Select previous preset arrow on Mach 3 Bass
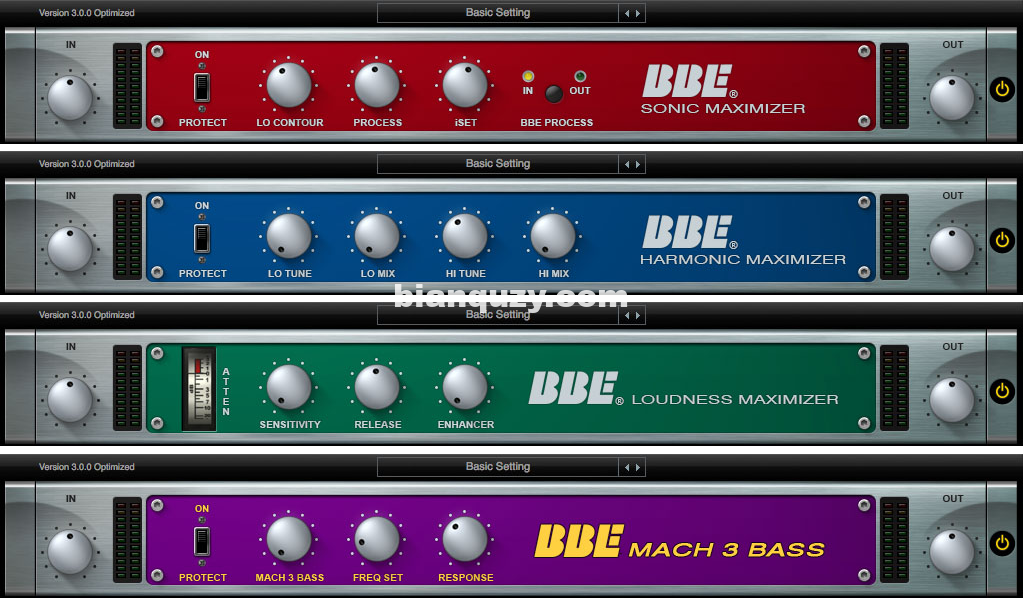Viewport: 1023px width, 598px height. click(627, 467)
